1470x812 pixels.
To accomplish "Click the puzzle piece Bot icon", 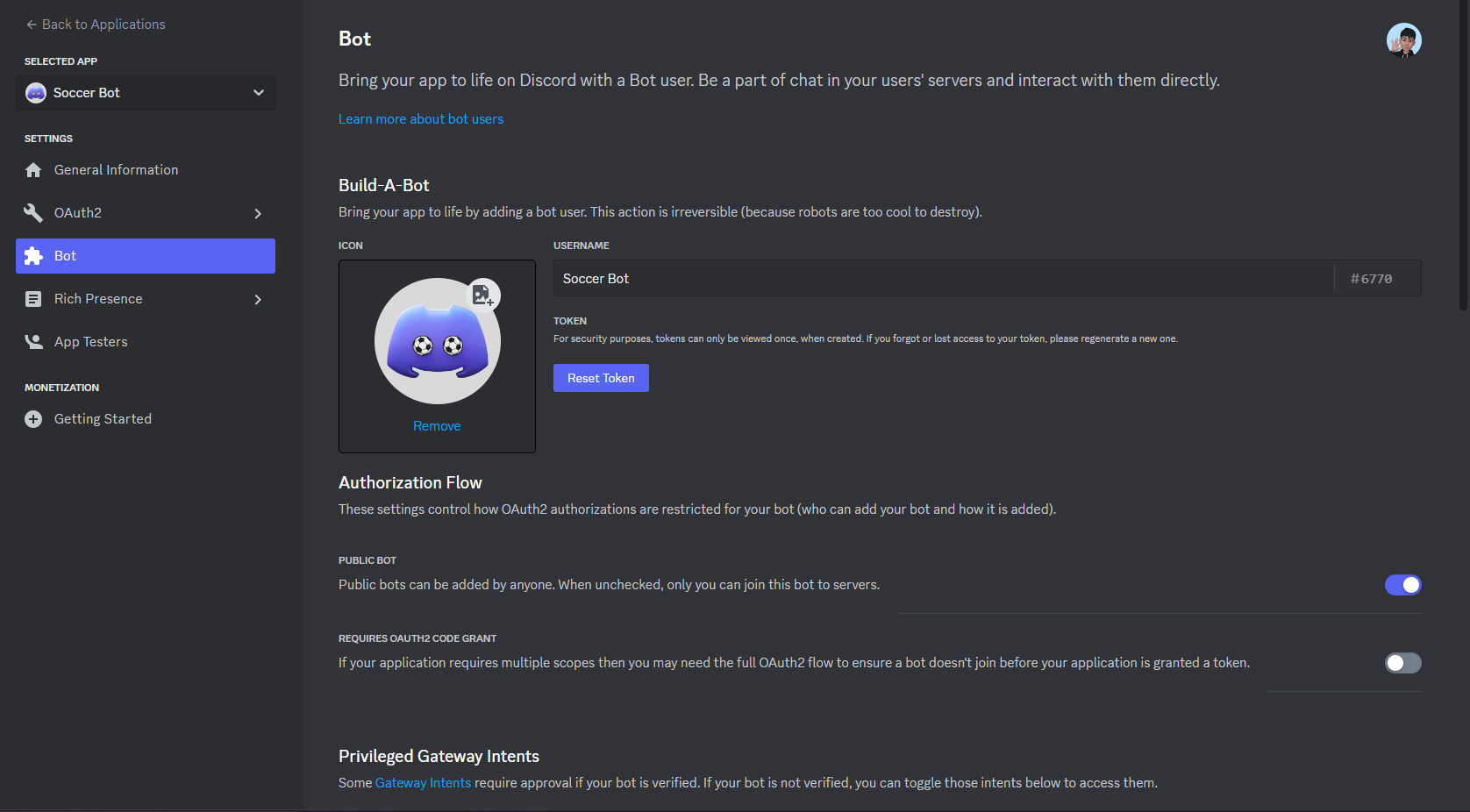I will point(33,256).
